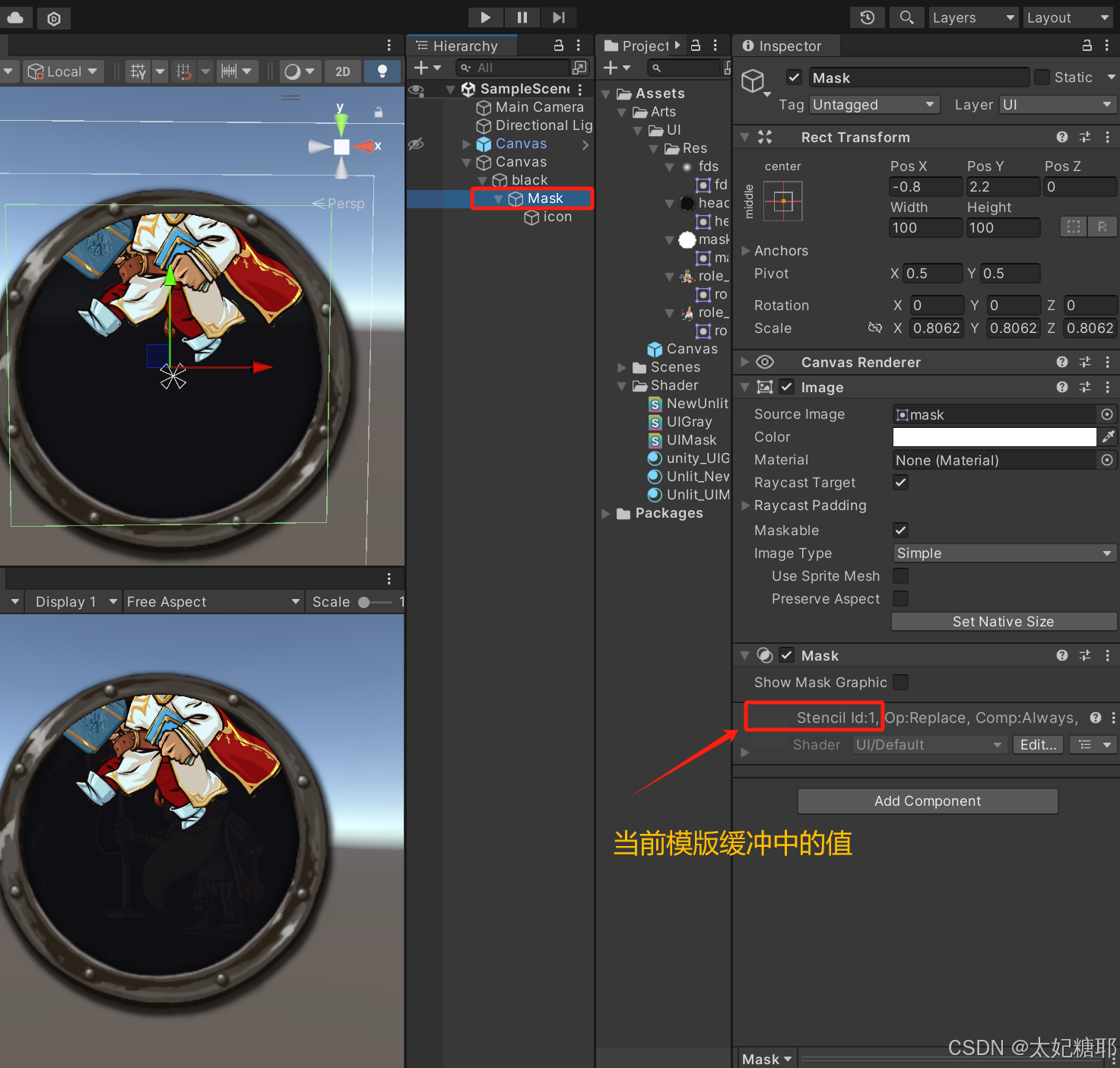Switch to the Inspector tab
The image size is (1120, 1068).
[x=787, y=46]
